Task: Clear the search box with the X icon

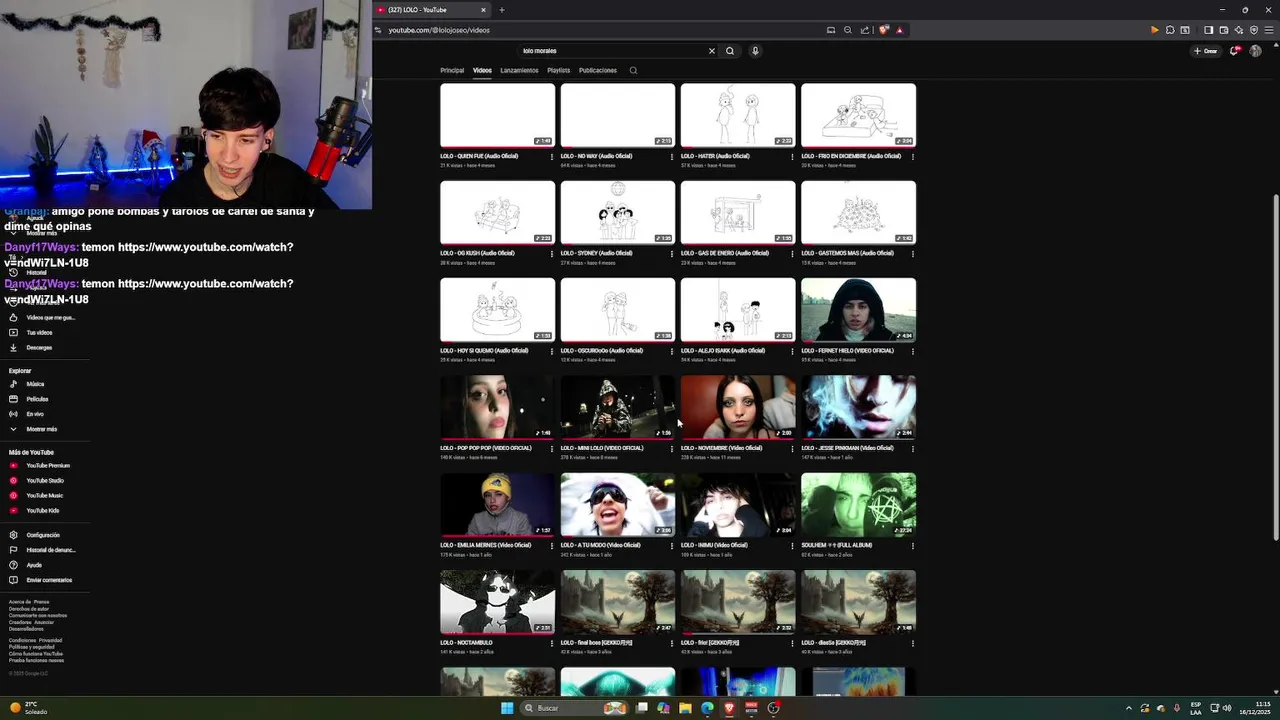Action: pyautogui.click(x=712, y=51)
